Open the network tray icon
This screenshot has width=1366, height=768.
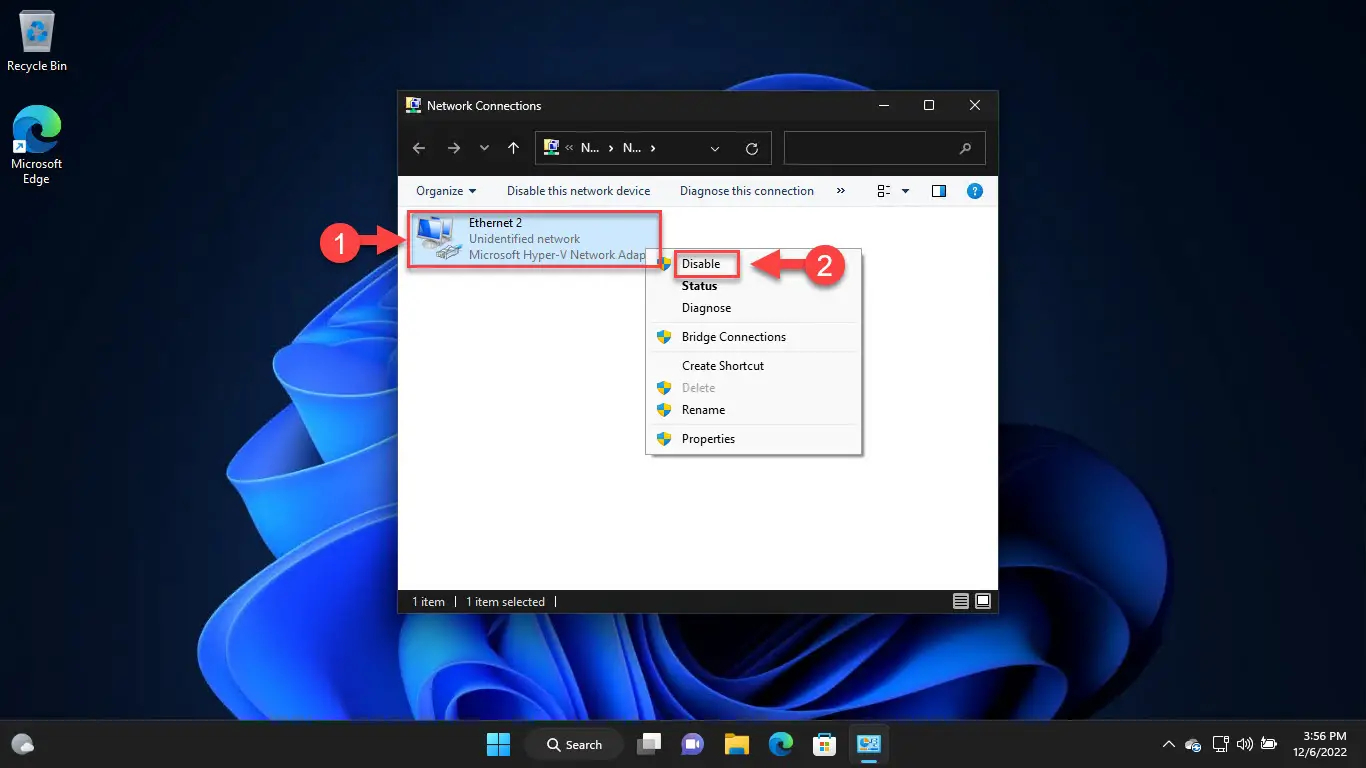(1220, 744)
